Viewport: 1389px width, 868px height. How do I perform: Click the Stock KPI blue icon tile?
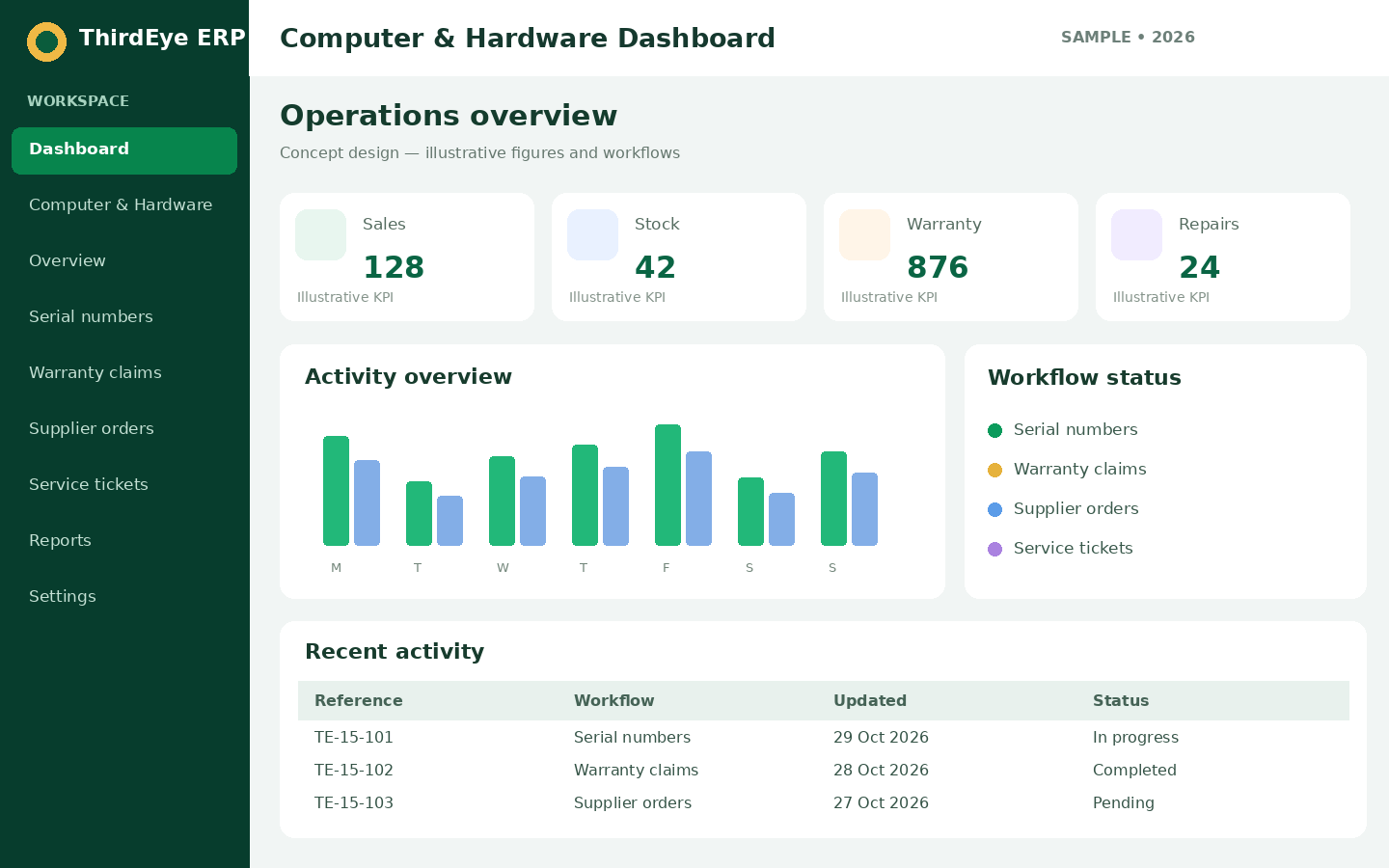click(x=592, y=234)
